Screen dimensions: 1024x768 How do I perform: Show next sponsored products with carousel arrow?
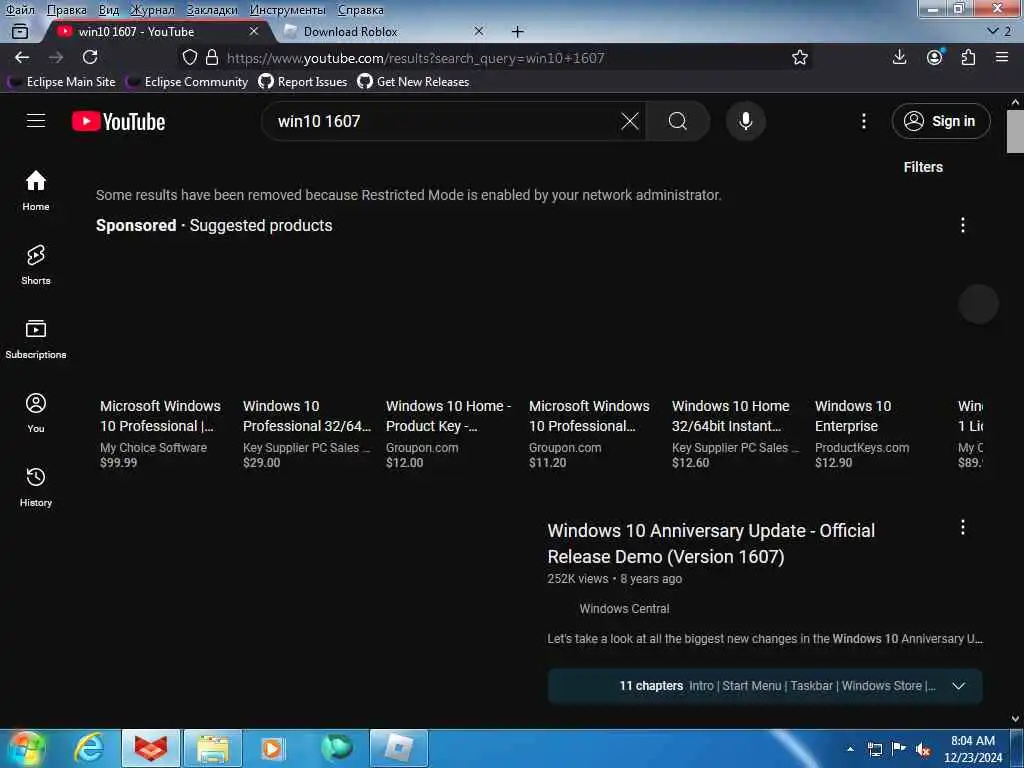click(x=978, y=304)
